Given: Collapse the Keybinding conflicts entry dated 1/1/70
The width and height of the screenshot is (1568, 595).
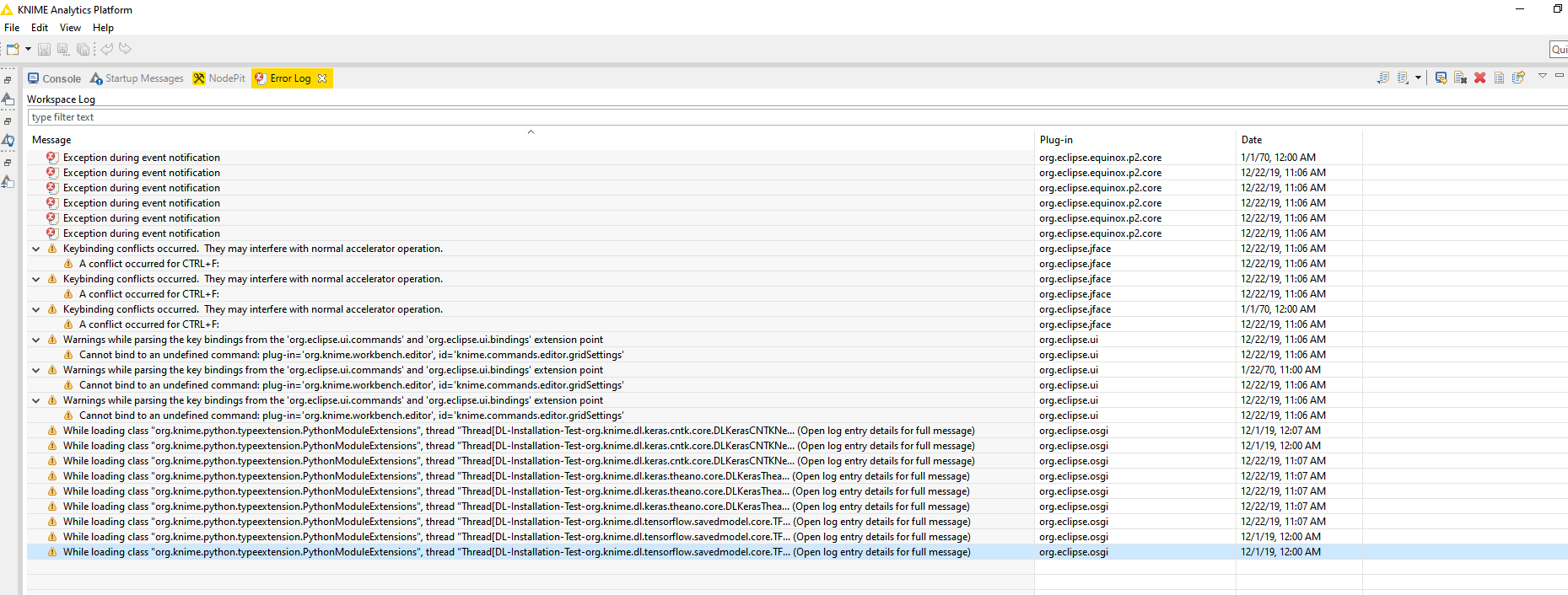Looking at the screenshot, I should (36, 309).
